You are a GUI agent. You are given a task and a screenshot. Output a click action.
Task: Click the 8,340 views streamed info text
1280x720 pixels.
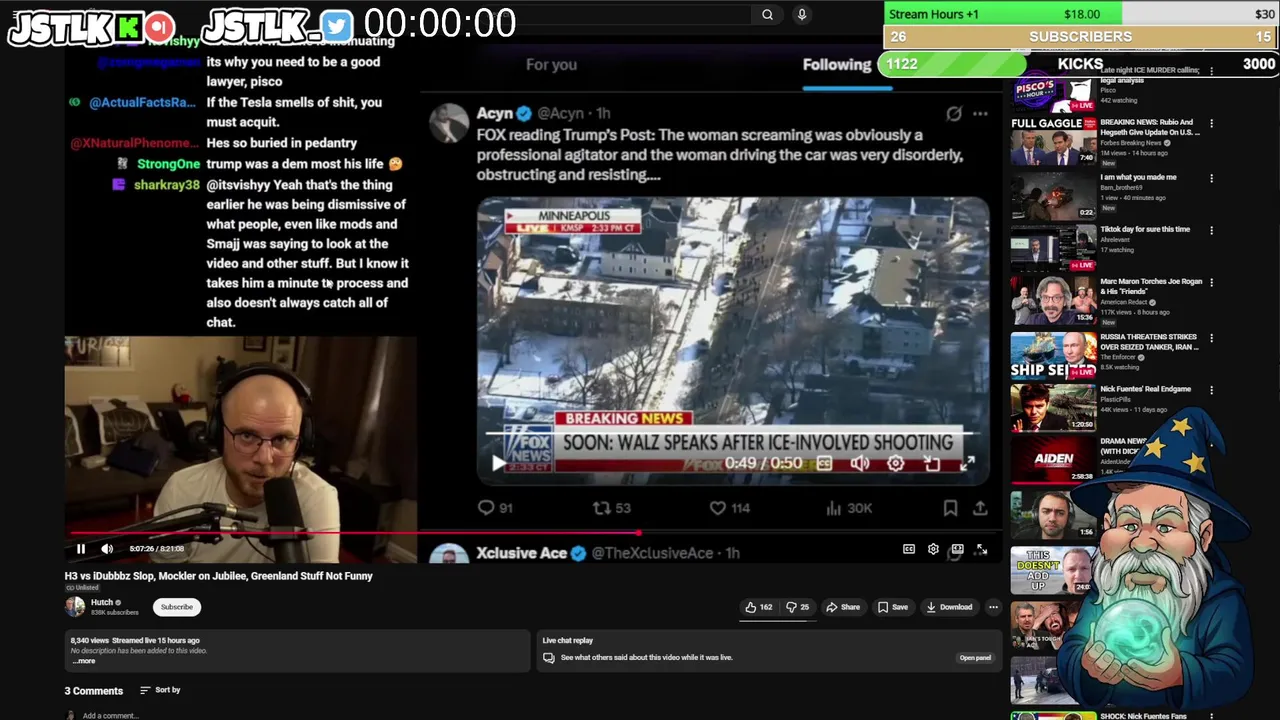click(x=135, y=640)
